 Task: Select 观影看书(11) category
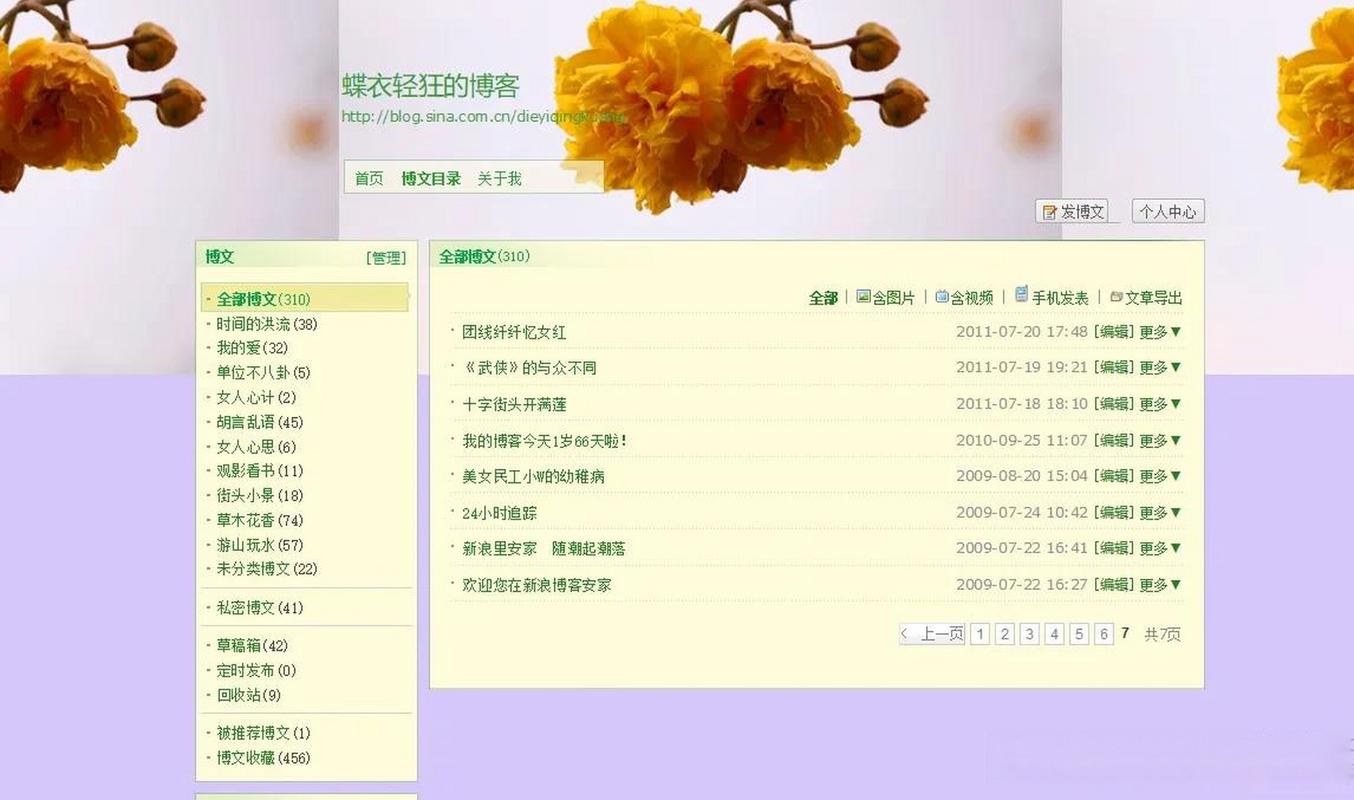click(260, 471)
